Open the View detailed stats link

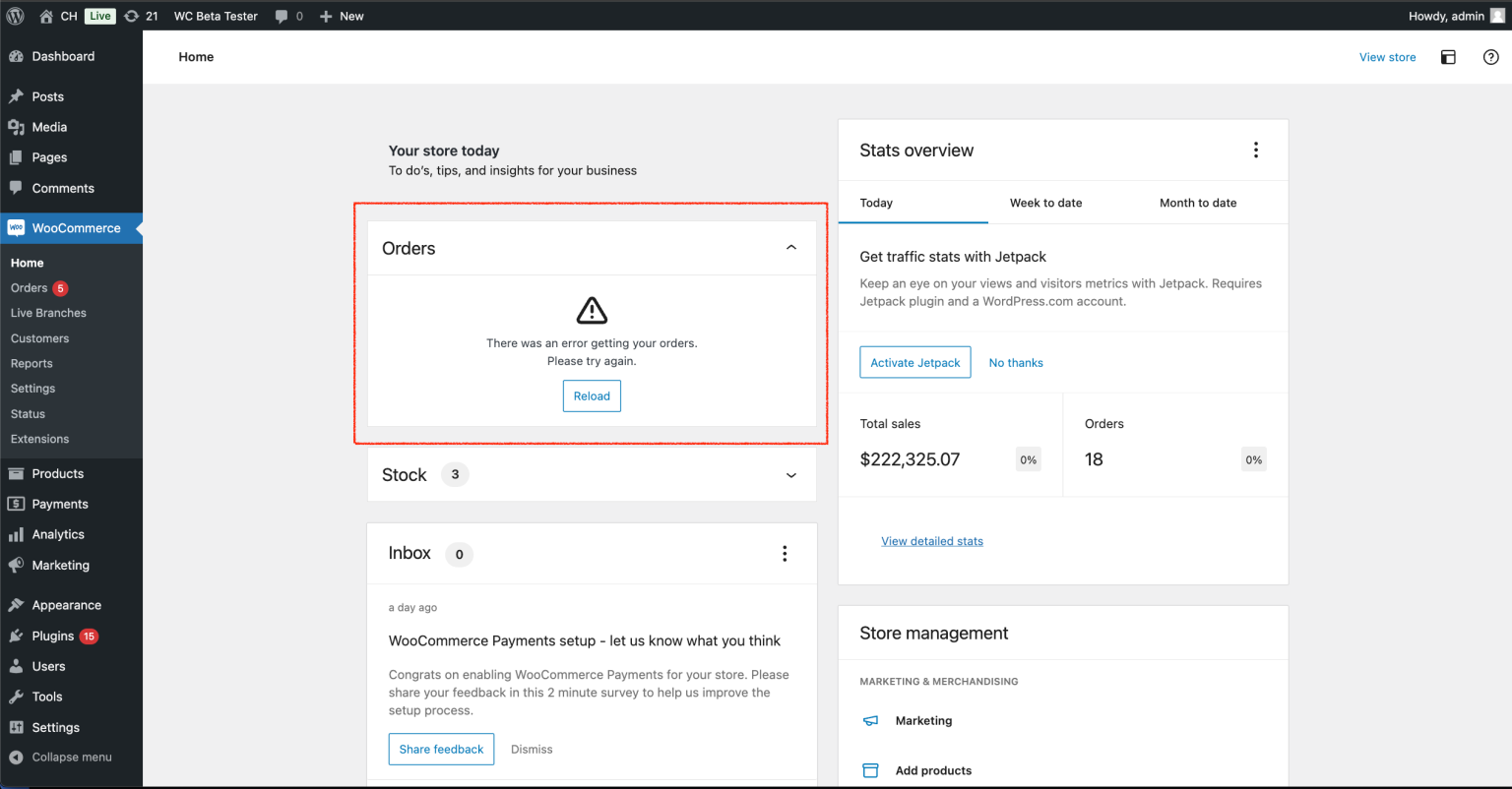click(x=931, y=541)
